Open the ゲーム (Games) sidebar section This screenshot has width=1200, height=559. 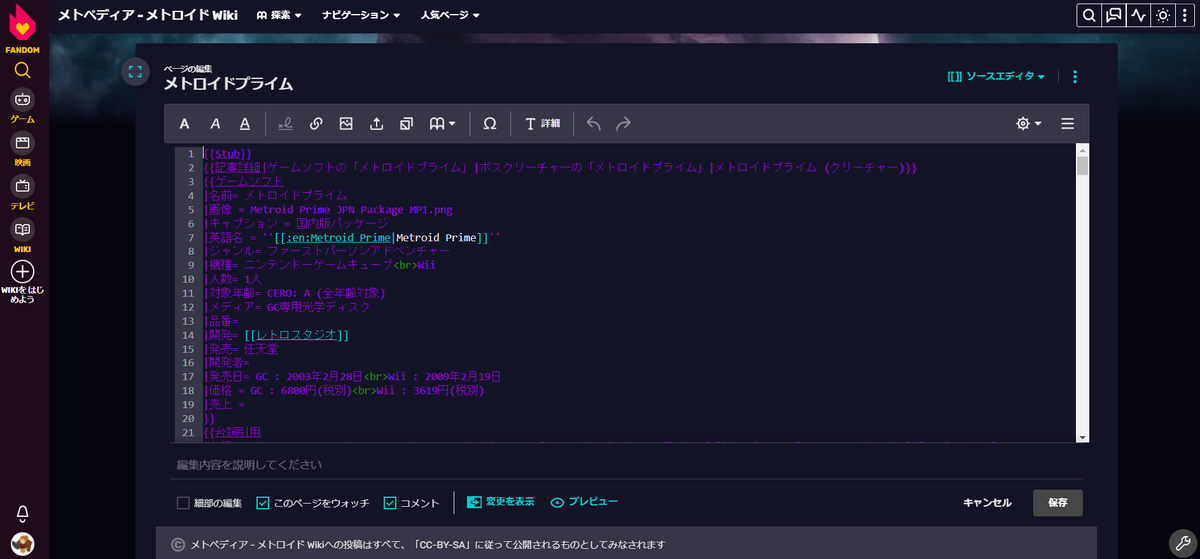[23, 106]
